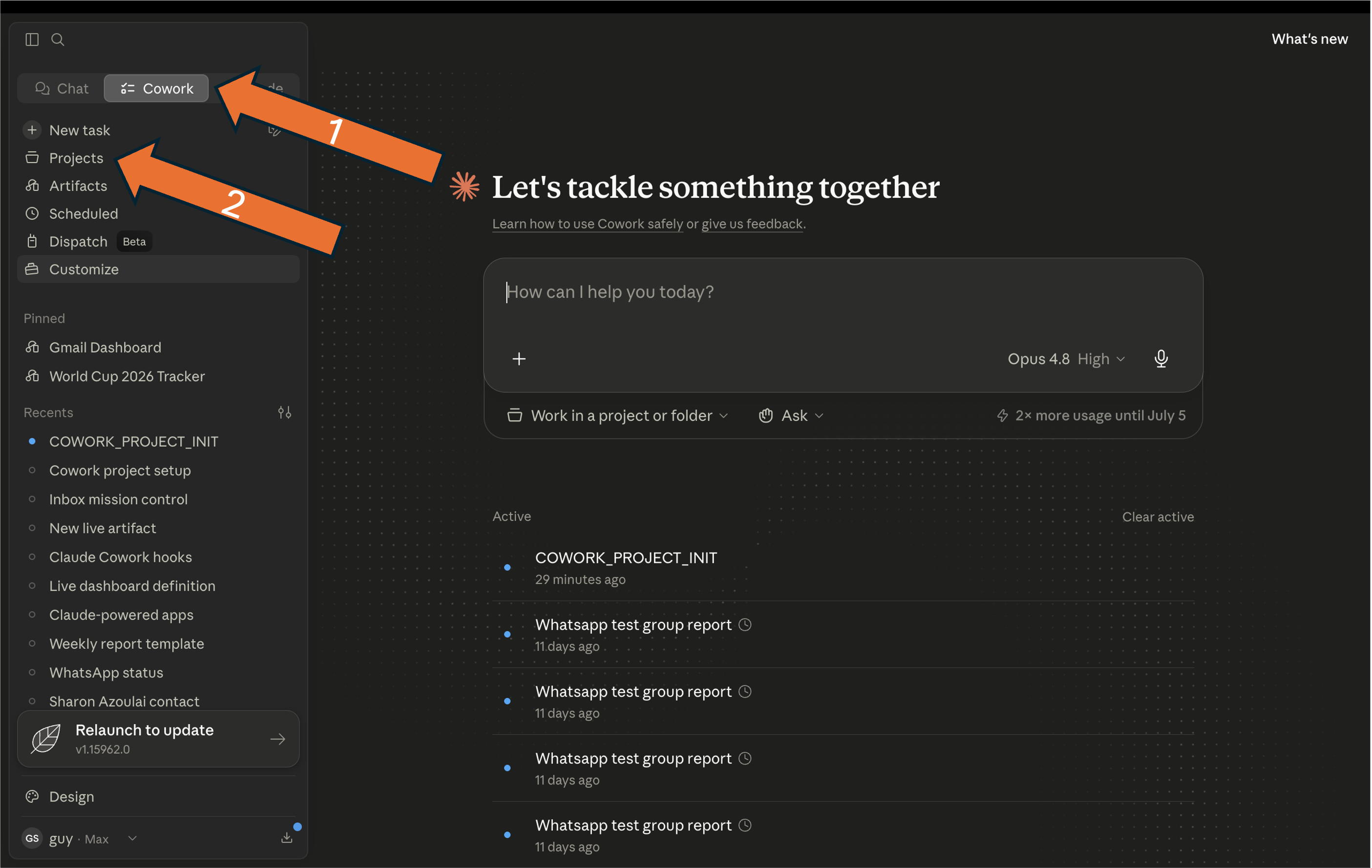
Task: Focus the How can I help you today field
Action: [842, 292]
